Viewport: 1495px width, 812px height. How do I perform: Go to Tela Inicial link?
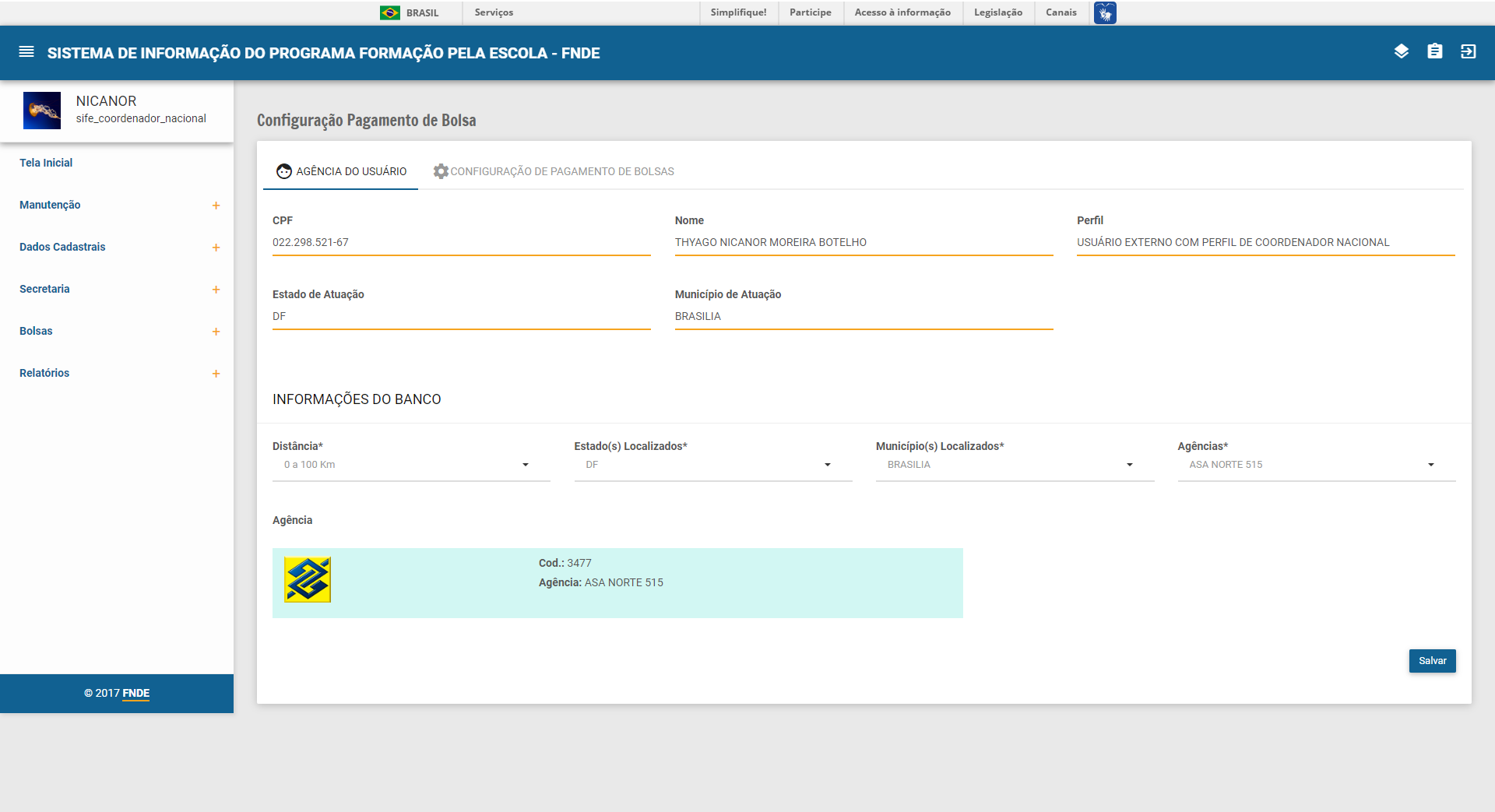pyautogui.click(x=46, y=163)
